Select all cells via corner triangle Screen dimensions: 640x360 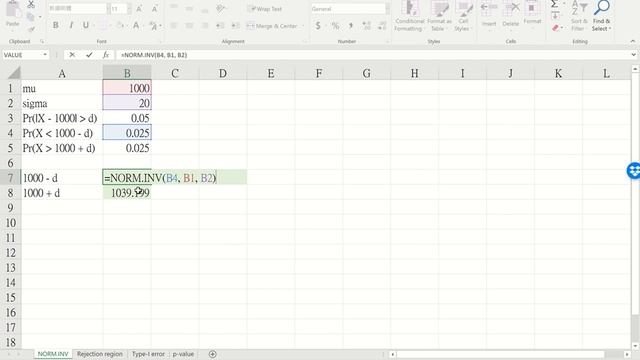coord(14,73)
